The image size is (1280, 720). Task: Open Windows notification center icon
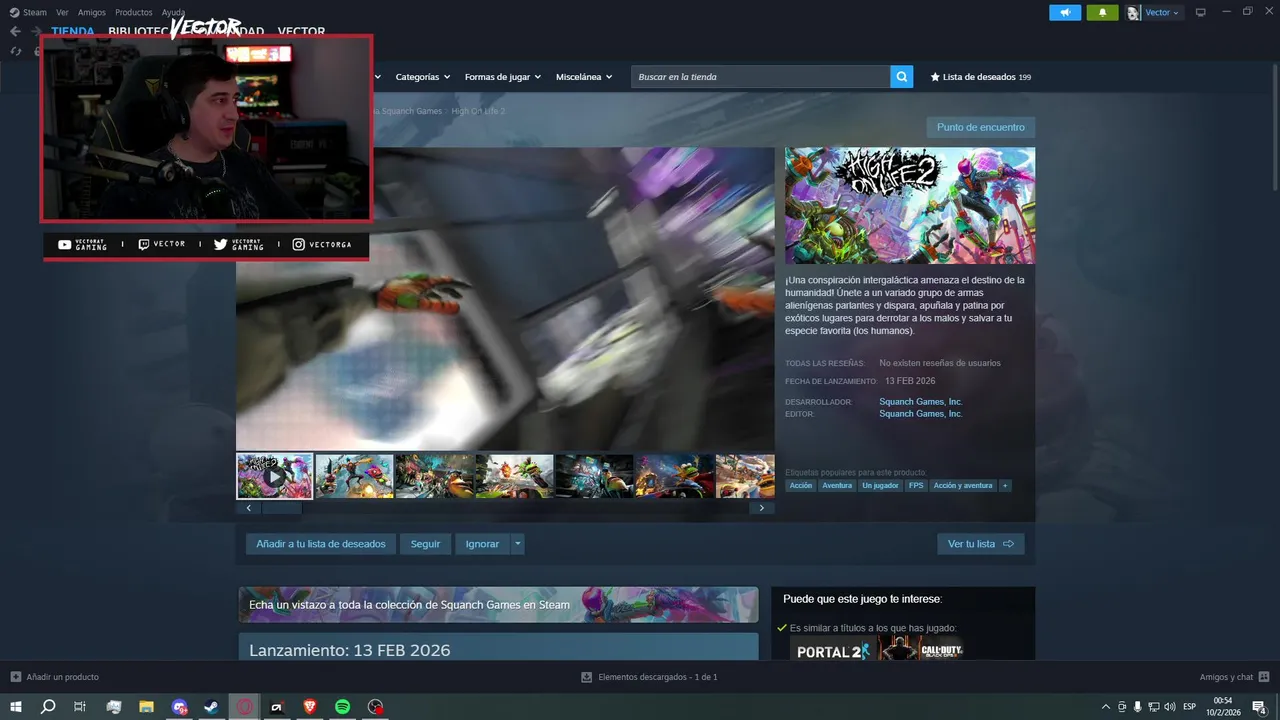(1260, 707)
